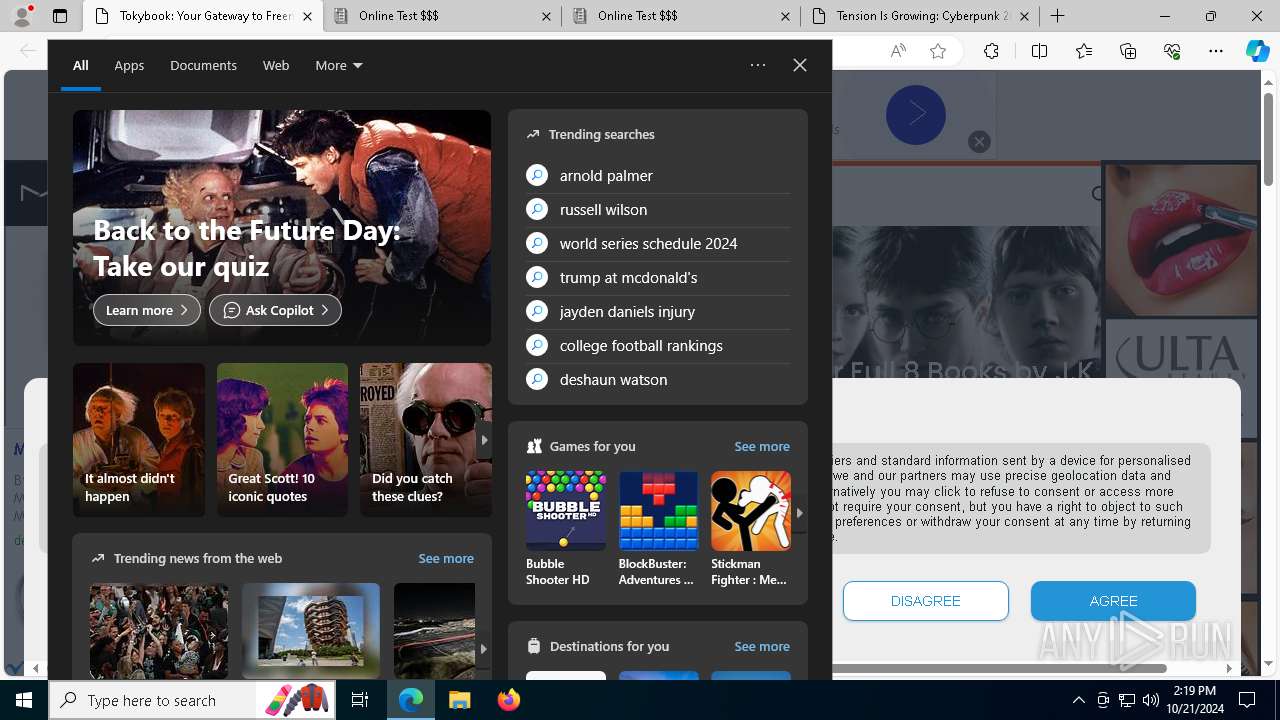This screenshot has height=720, width=1280.
Task: Open the notification center icon
Action: [x=1247, y=700]
